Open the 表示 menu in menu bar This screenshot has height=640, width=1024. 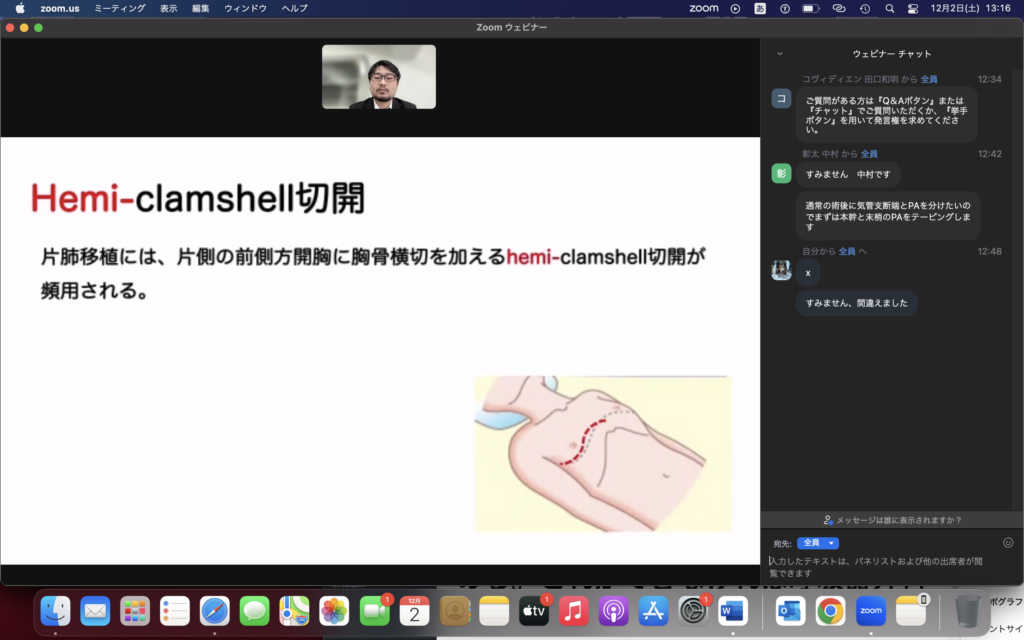pyautogui.click(x=169, y=8)
